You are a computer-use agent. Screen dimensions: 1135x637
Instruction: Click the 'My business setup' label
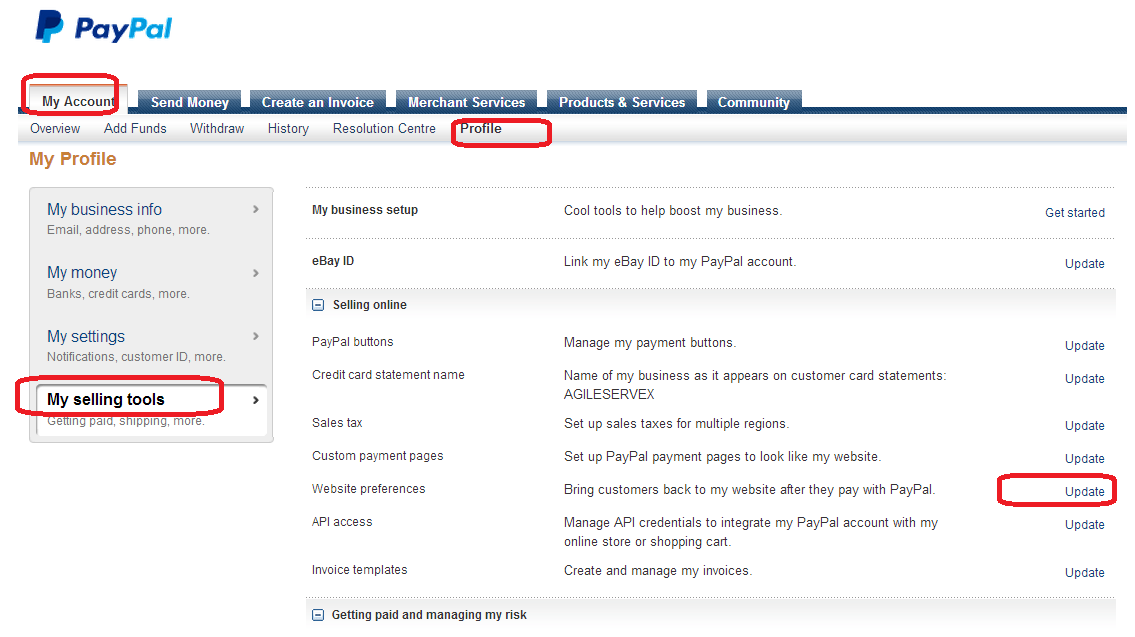click(365, 210)
